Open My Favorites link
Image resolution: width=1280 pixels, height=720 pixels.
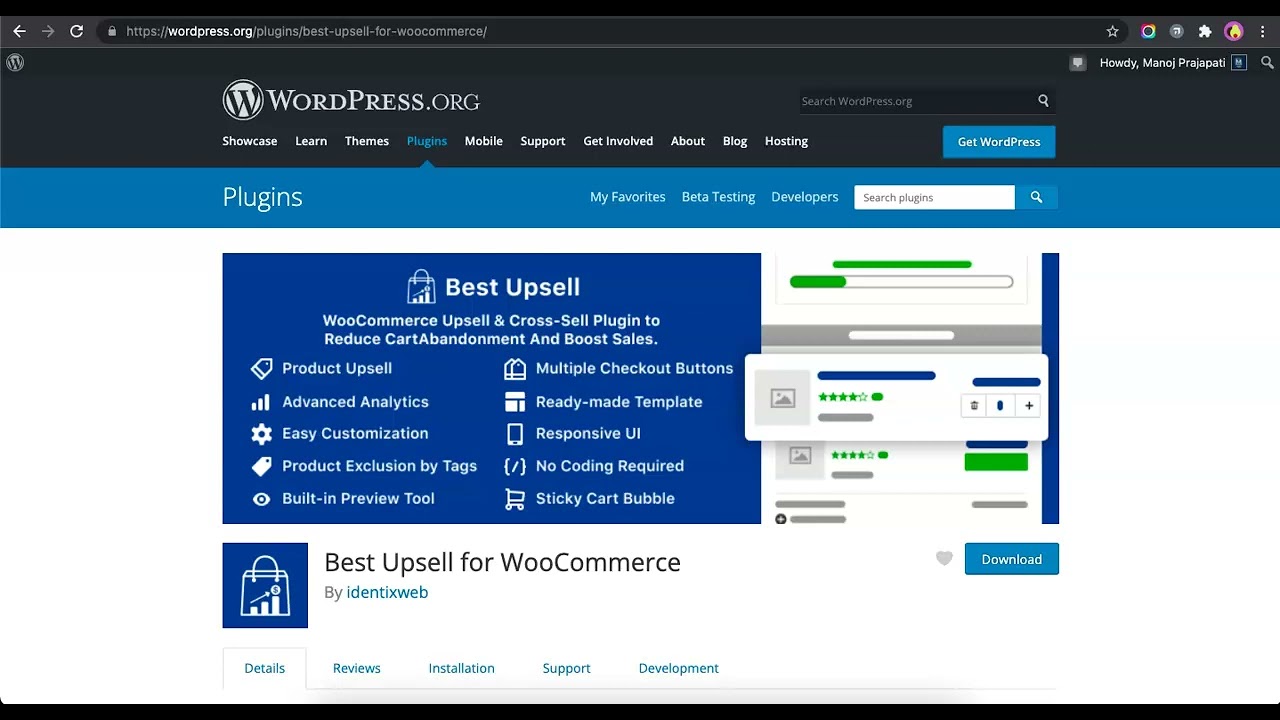coord(628,197)
